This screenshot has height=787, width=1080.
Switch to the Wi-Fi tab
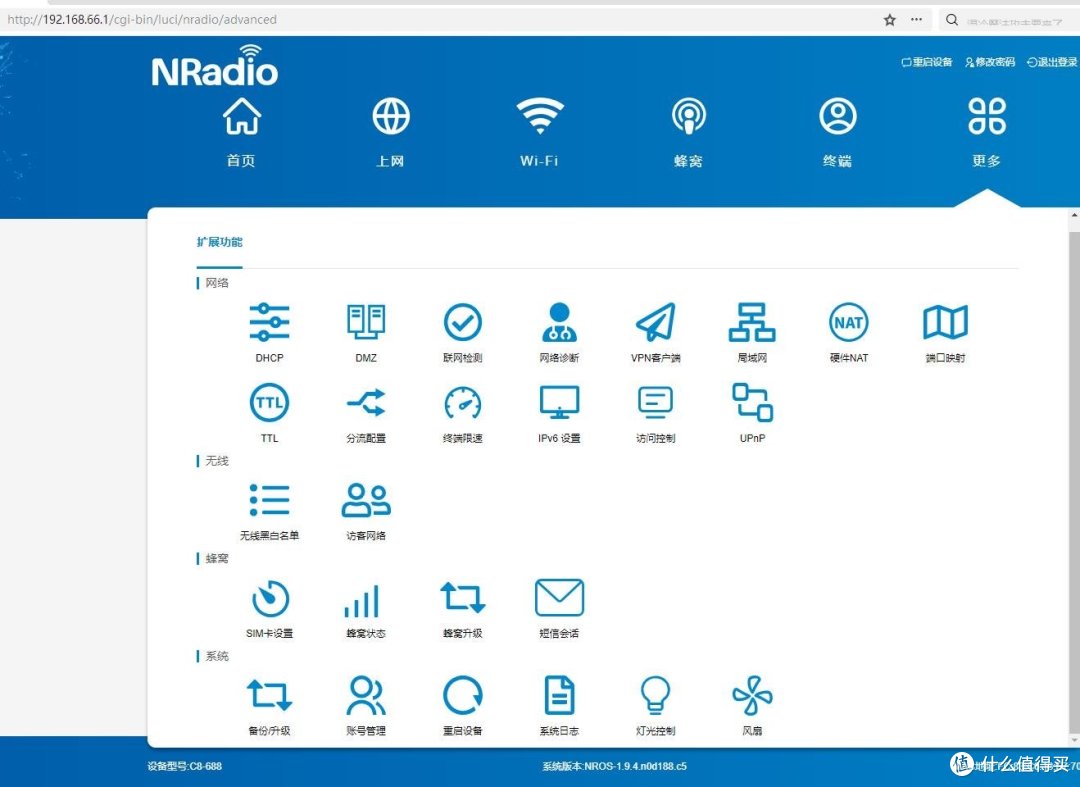pos(539,133)
